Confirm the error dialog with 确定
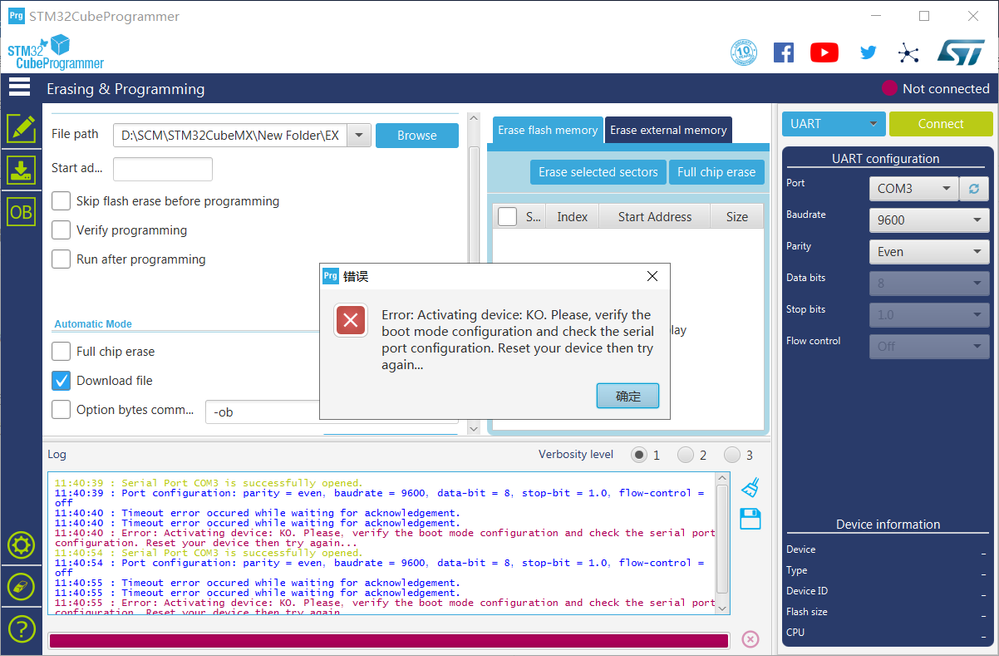The image size is (999, 656). coord(628,396)
